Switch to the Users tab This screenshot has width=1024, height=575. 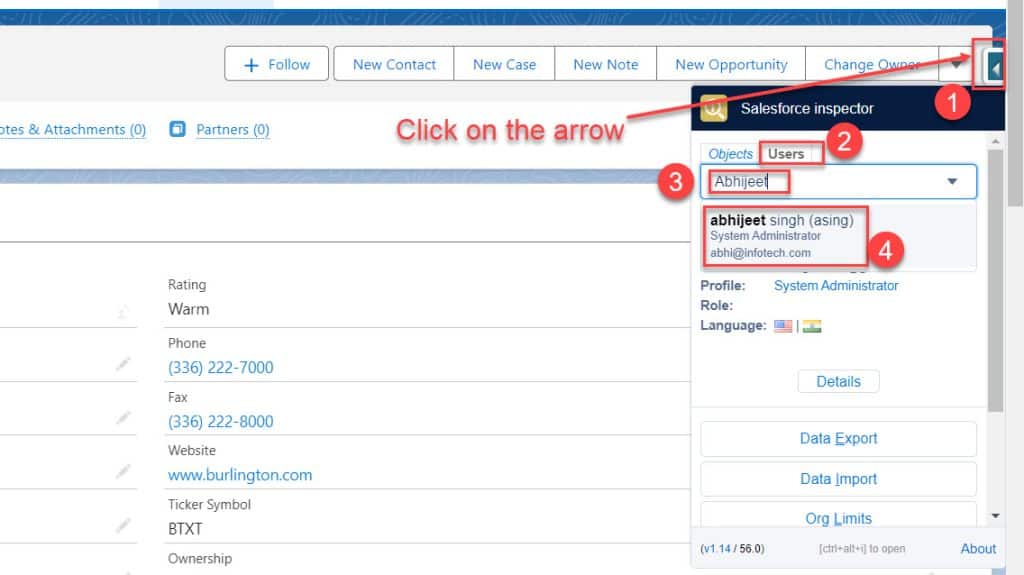[x=786, y=154]
